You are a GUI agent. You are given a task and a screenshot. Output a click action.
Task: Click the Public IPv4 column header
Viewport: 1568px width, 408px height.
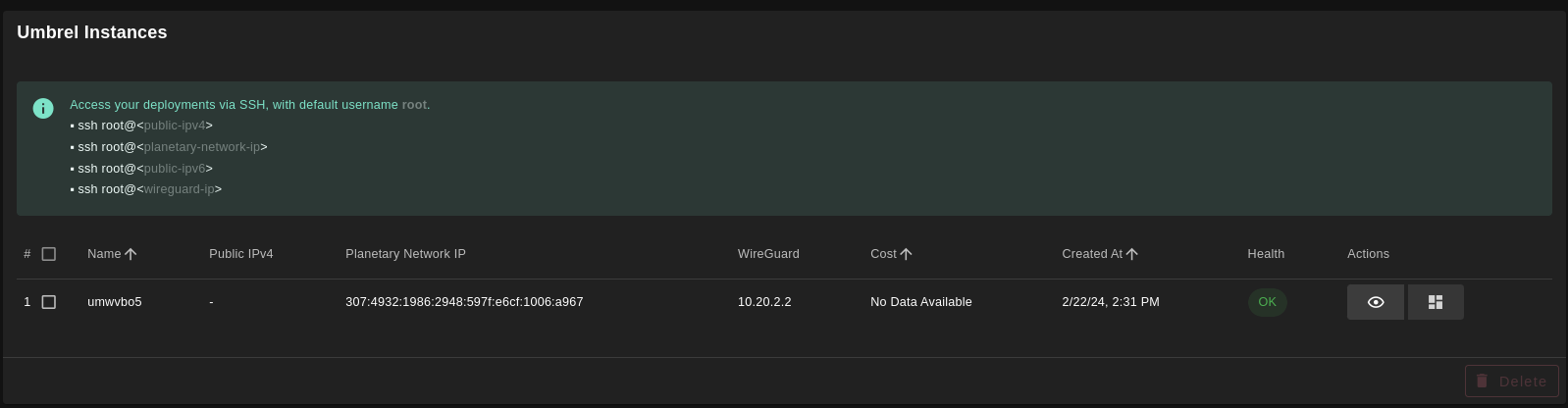(241, 254)
